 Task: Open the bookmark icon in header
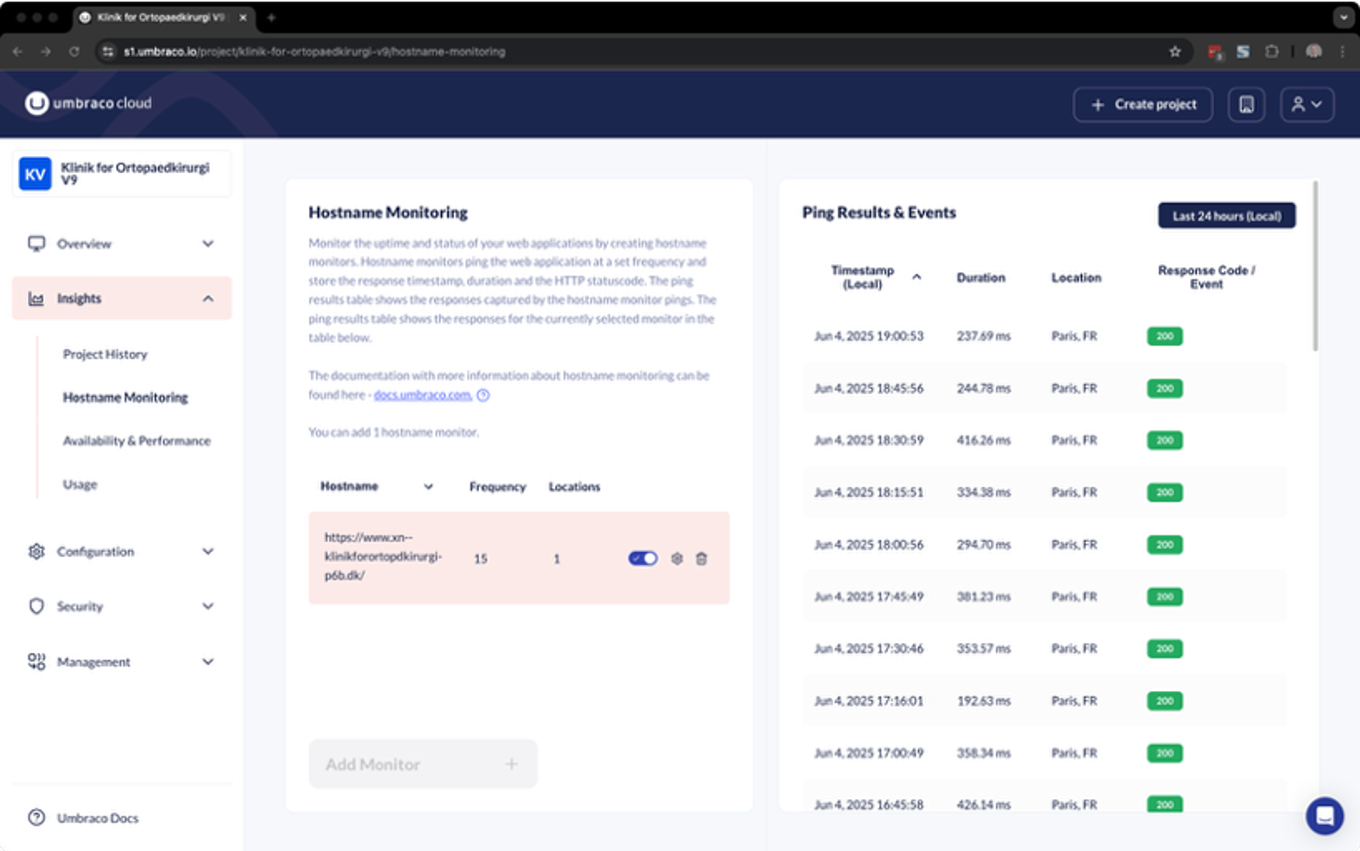click(x=1246, y=104)
